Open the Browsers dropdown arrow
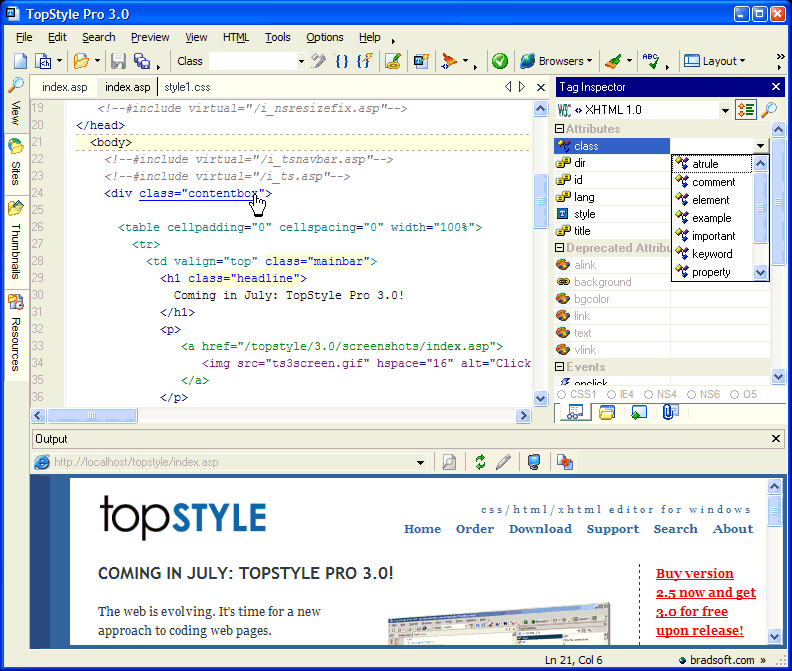 589,61
